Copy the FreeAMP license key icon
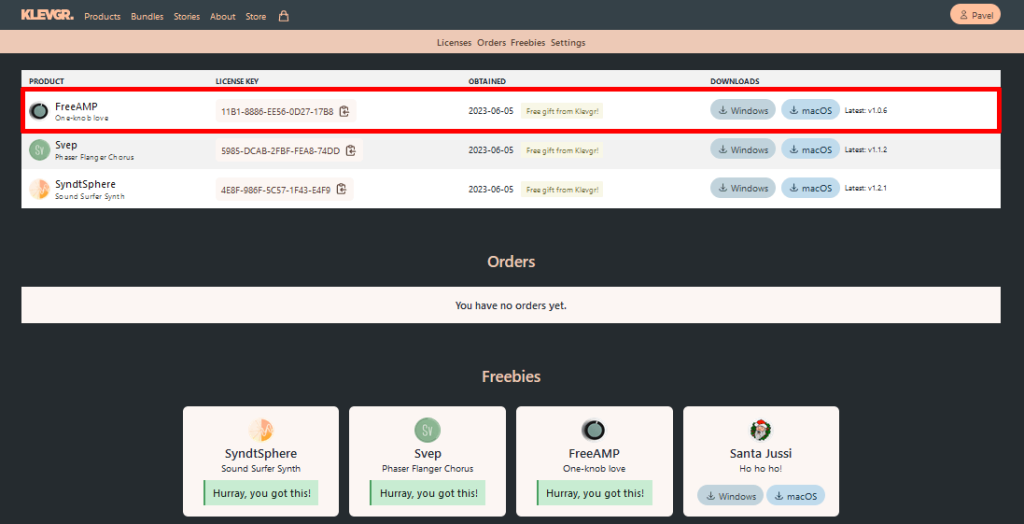The width and height of the screenshot is (1024, 524). point(344,111)
